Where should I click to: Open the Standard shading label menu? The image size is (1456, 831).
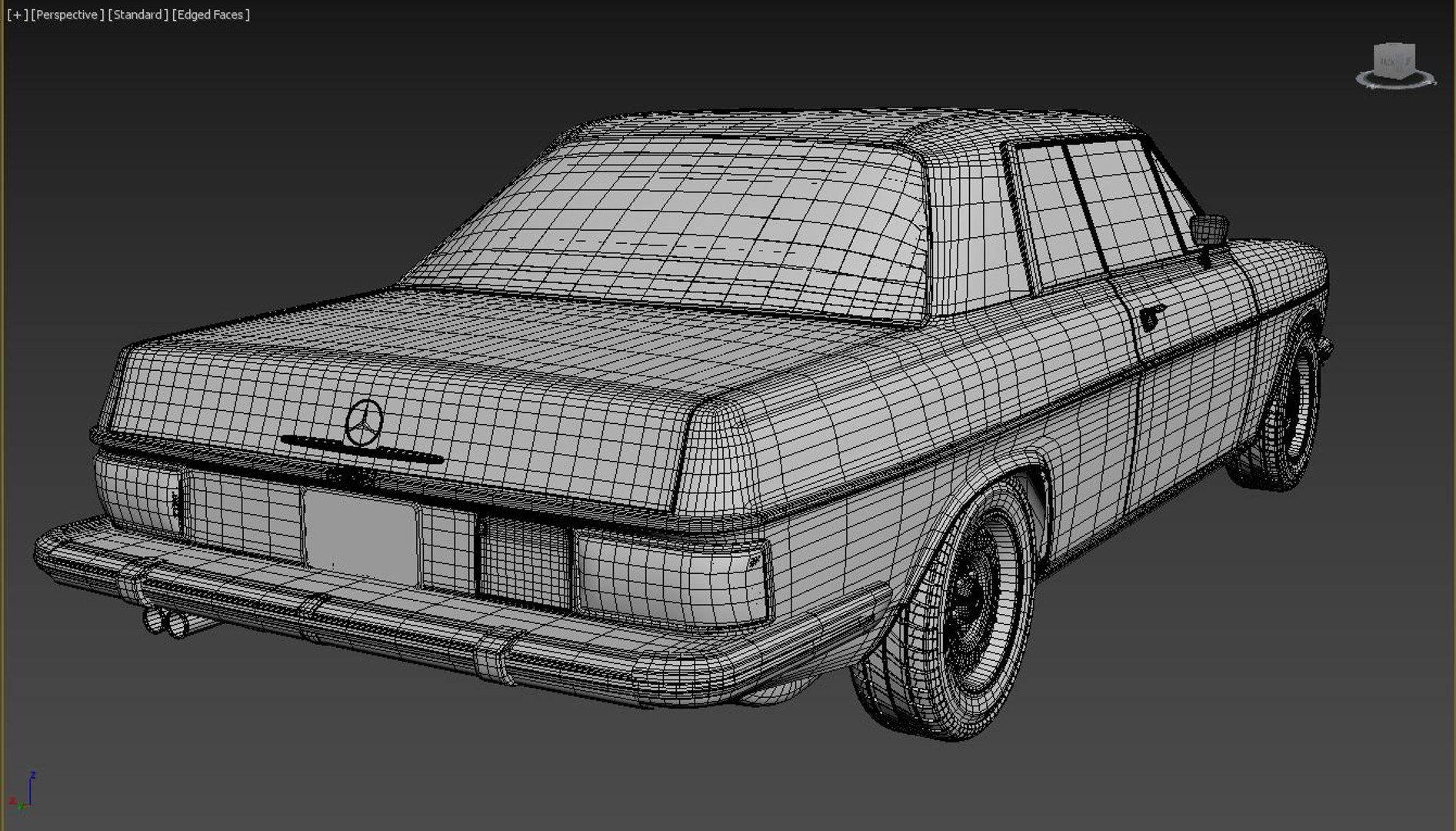click(138, 15)
